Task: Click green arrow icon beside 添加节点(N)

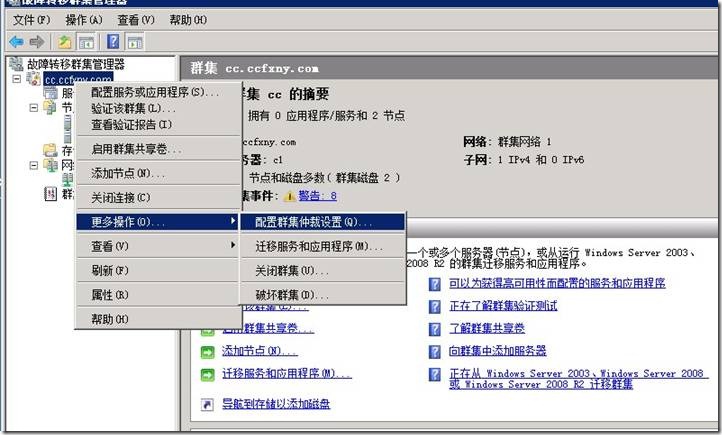Action: (x=208, y=352)
